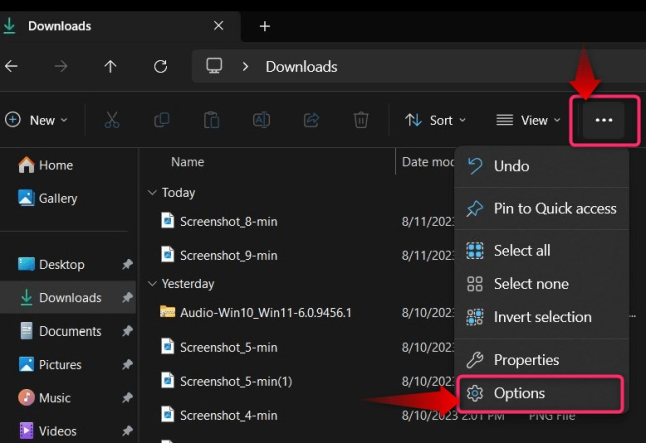This screenshot has height=443, width=646.
Task: Open Pictures in the sidebar
Action: pyautogui.click(x=50, y=364)
